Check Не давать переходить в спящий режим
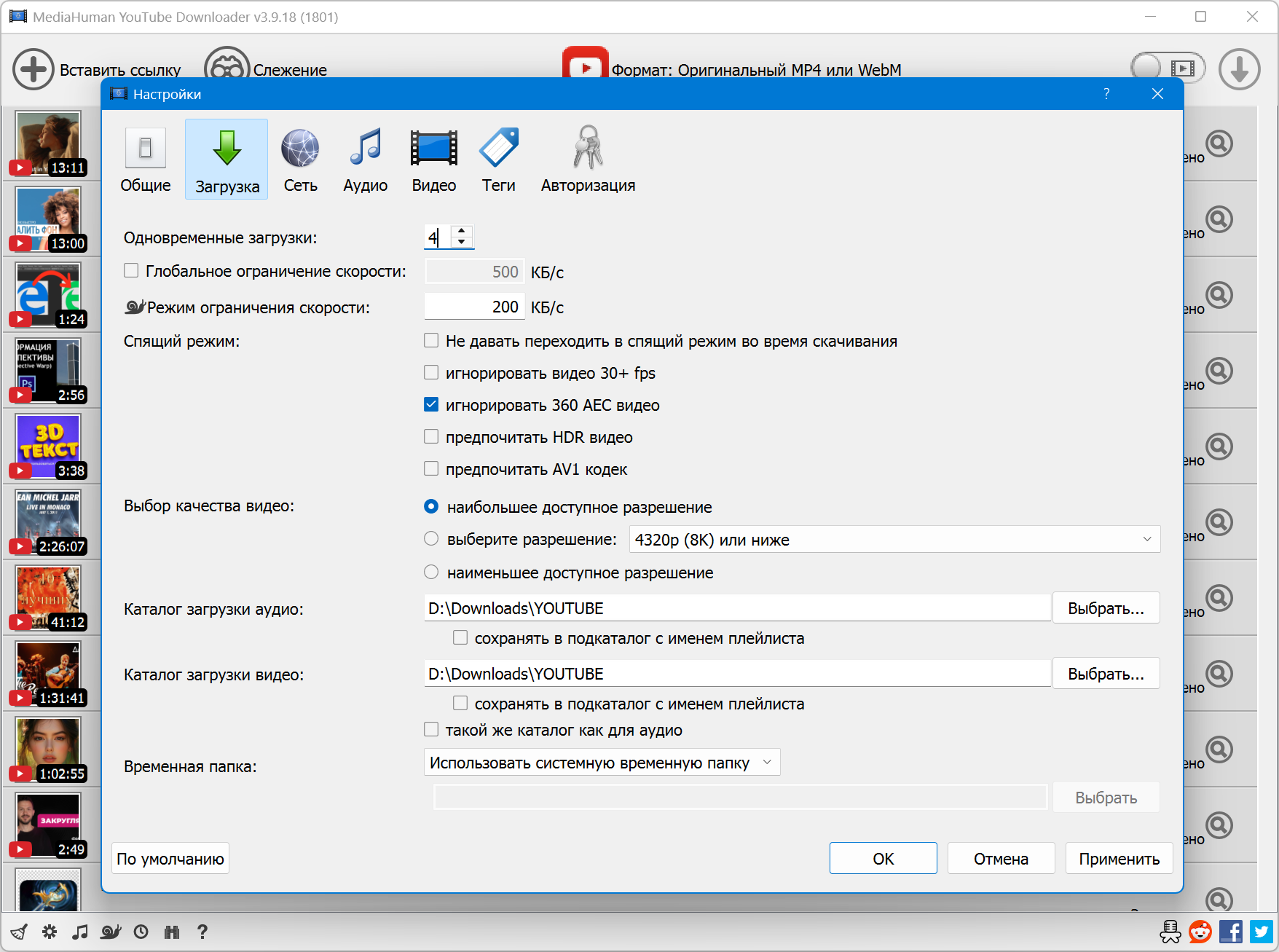1279x952 pixels. (431, 341)
